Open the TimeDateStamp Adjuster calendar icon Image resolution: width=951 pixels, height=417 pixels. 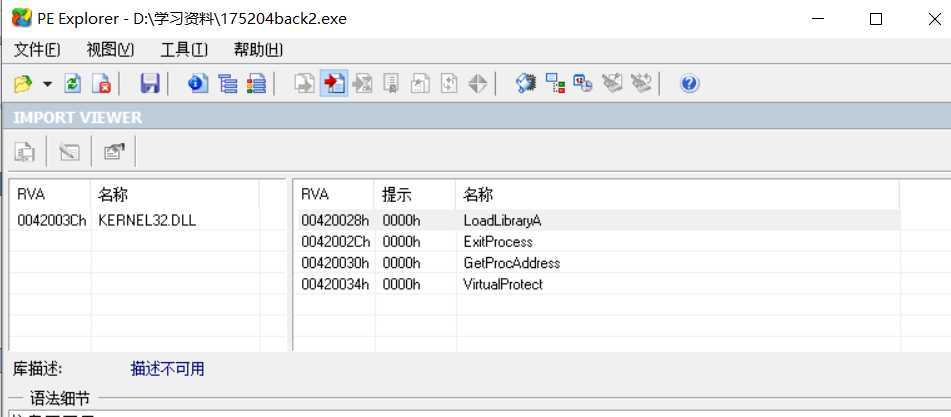(x=583, y=84)
